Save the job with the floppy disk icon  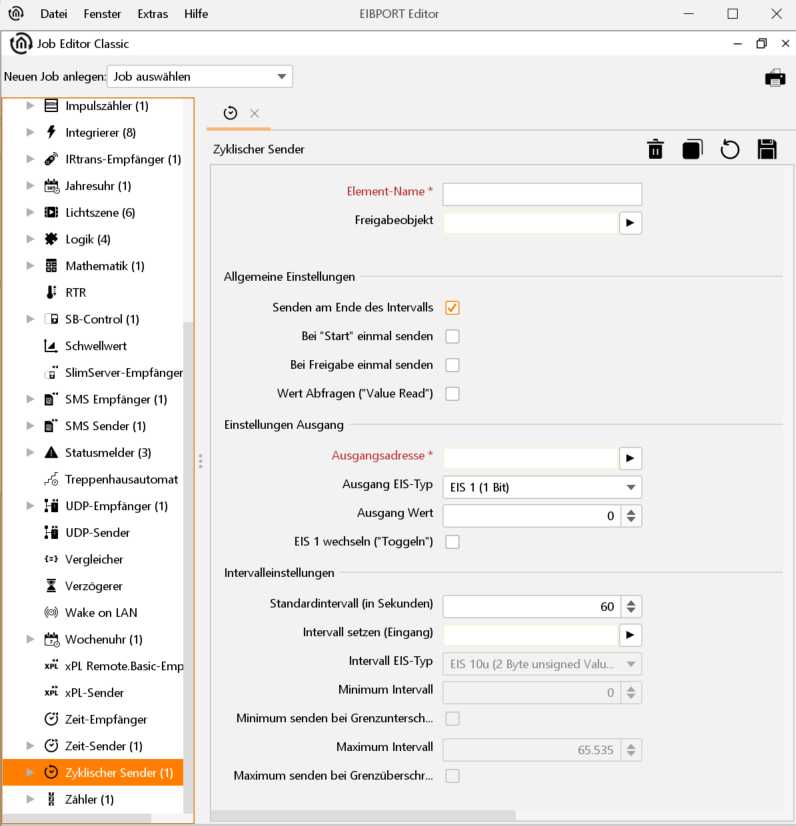[x=767, y=149]
